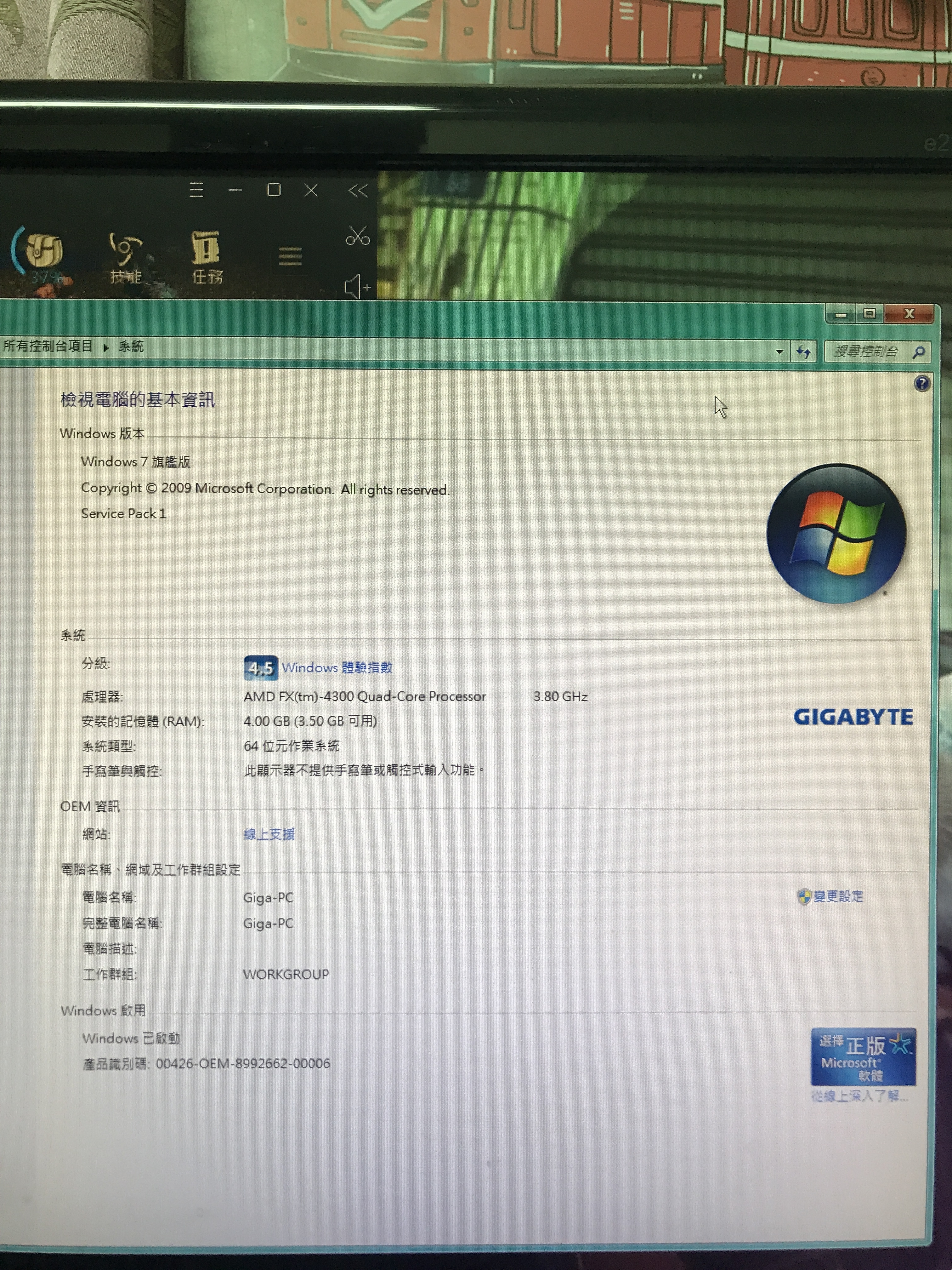Open the emulator title bar hamburger menu
This screenshot has width=952, height=1270.
(196, 190)
